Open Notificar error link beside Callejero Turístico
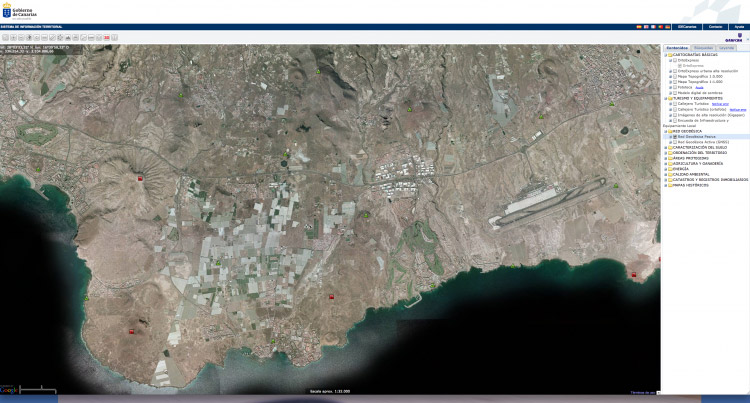 pyautogui.click(x=720, y=104)
